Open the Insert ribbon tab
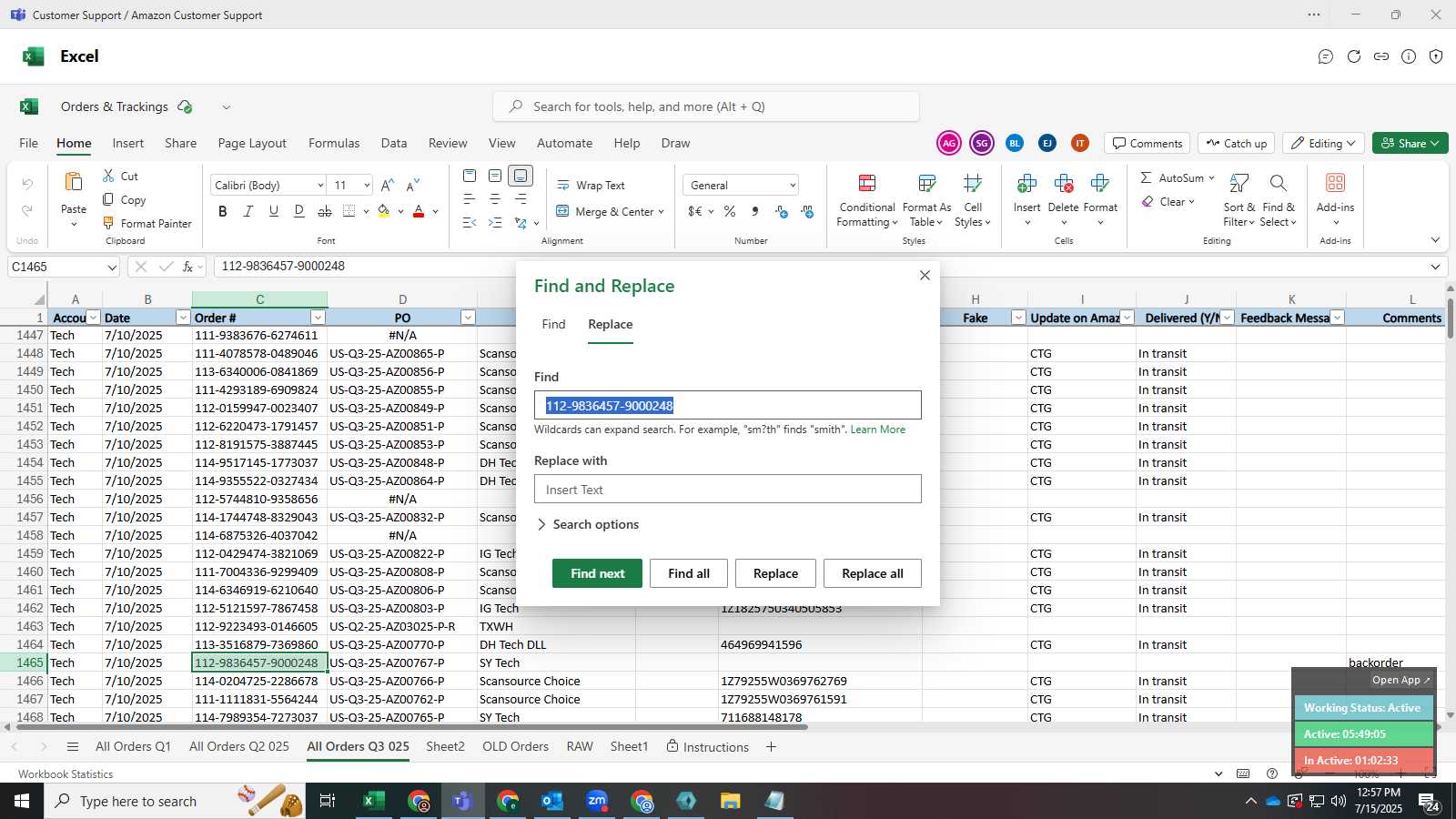This screenshot has width=1456, height=819. click(x=128, y=143)
